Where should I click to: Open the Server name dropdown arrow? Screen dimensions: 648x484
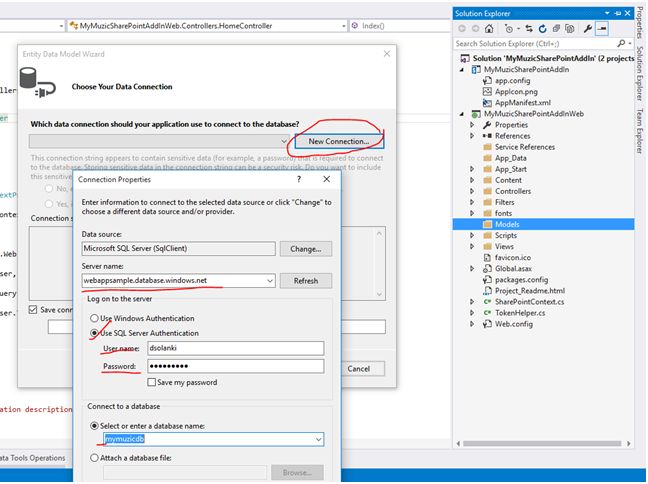269,281
